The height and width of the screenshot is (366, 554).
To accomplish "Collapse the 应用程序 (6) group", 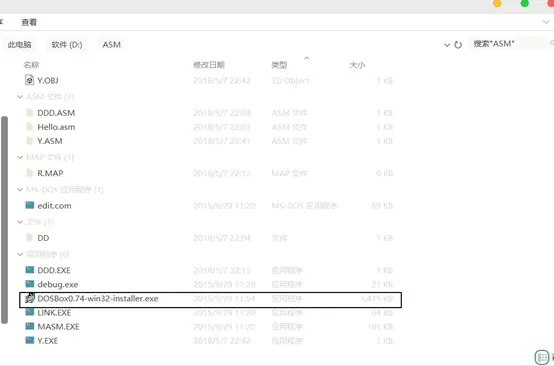I will (x=20, y=254).
